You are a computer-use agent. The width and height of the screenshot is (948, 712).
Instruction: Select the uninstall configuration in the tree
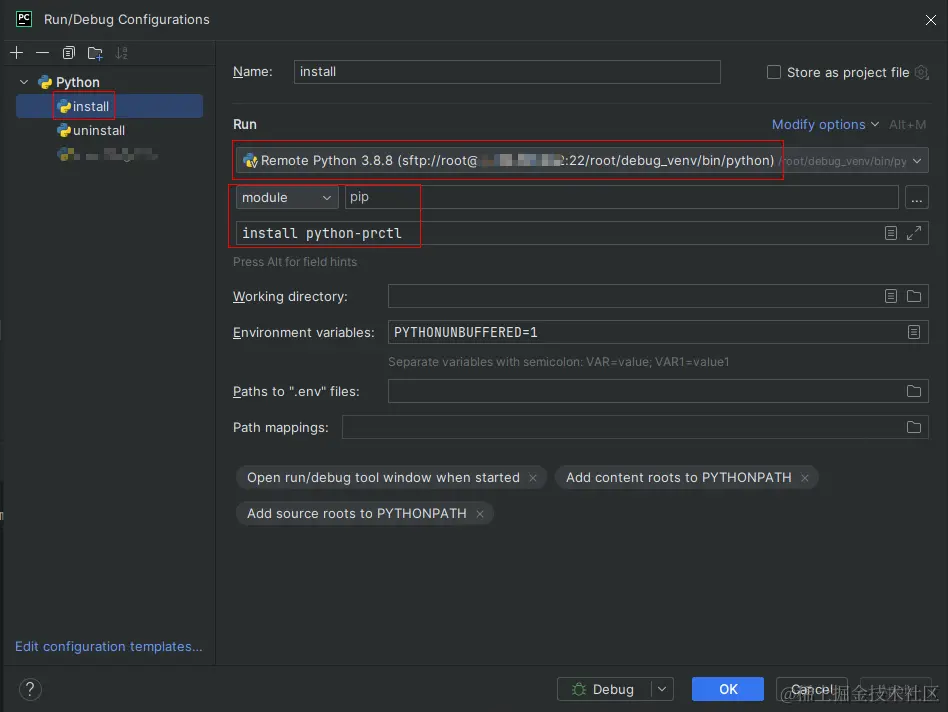(91, 131)
